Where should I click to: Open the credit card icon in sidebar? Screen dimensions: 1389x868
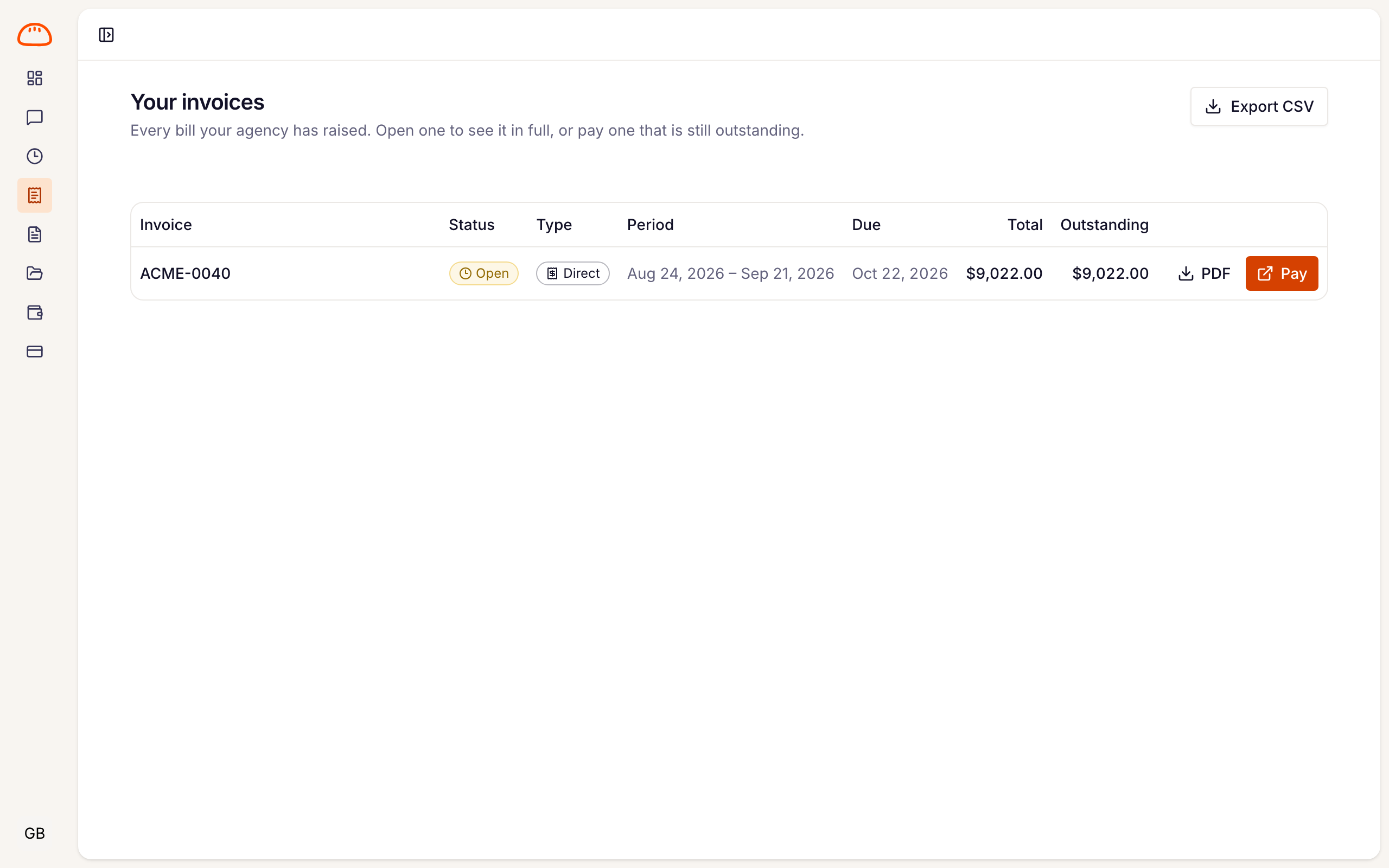pyautogui.click(x=34, y=352)
